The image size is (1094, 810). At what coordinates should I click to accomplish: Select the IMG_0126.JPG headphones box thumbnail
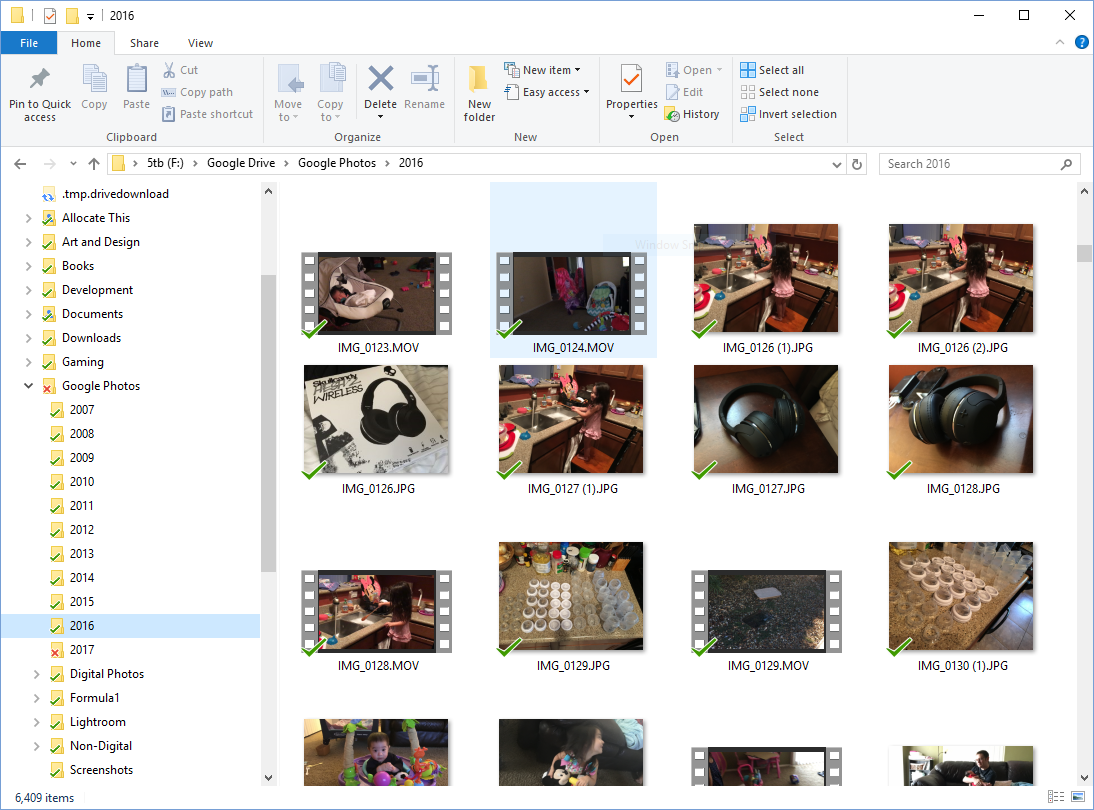[x=377, y=420]
